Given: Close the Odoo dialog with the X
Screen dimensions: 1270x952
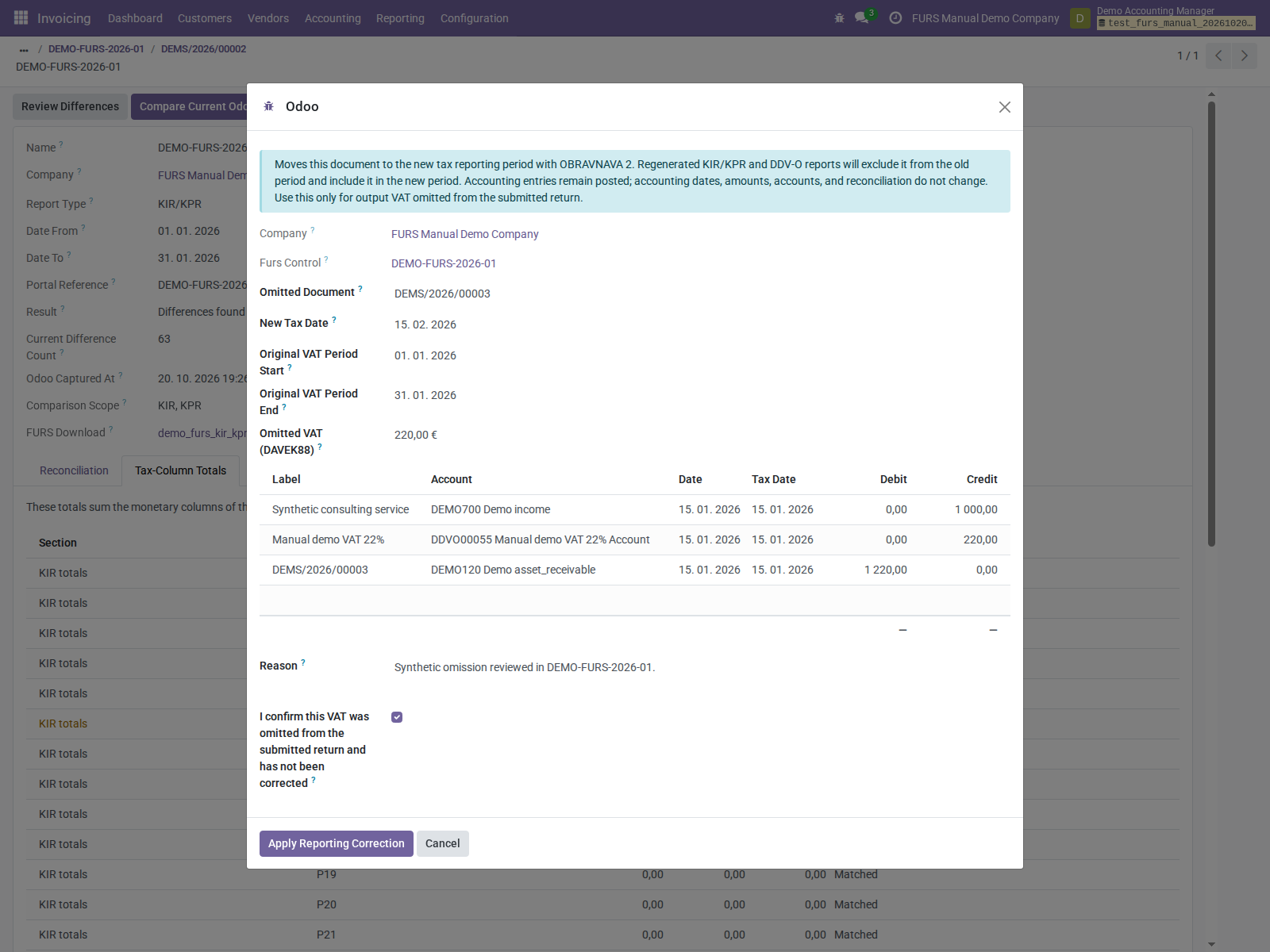Looking at the screenshot, I should [1004, 107].
